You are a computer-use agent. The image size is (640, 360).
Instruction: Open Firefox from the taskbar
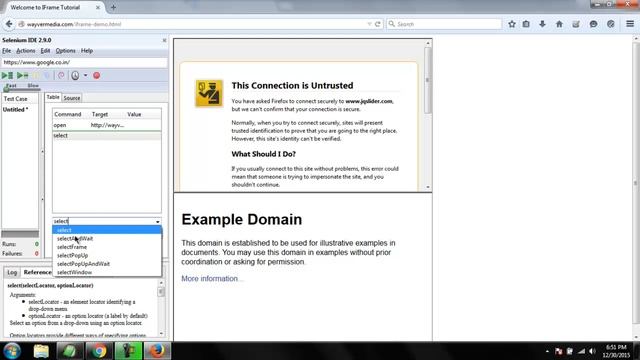pos(157,351)
